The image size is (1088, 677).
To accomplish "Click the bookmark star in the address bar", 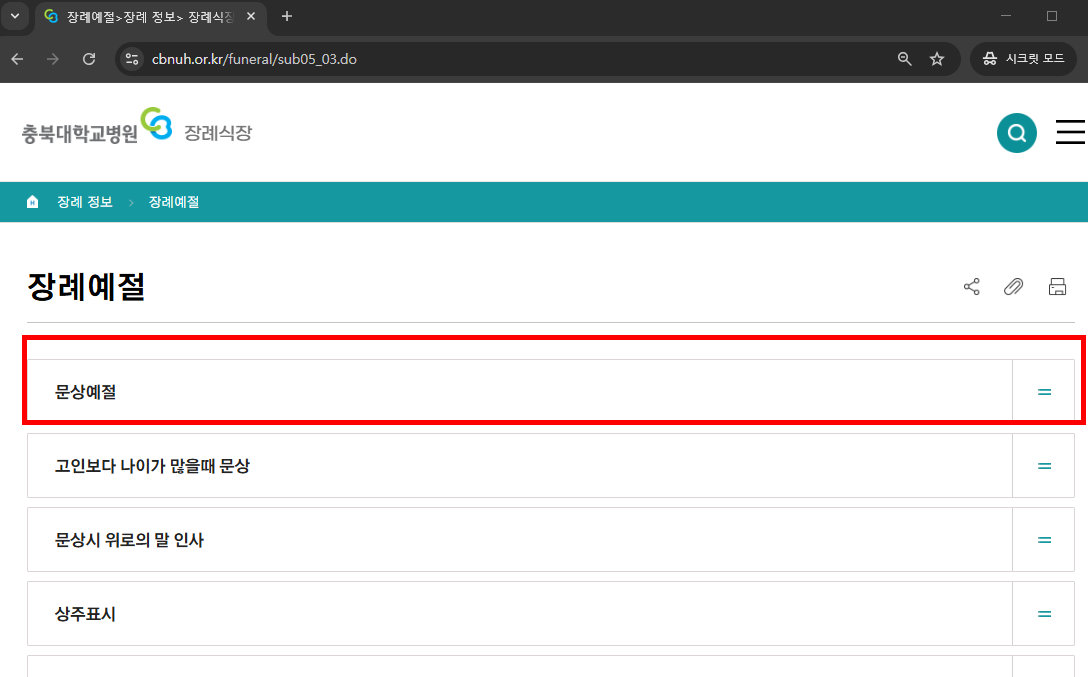I will click(937, 59).
